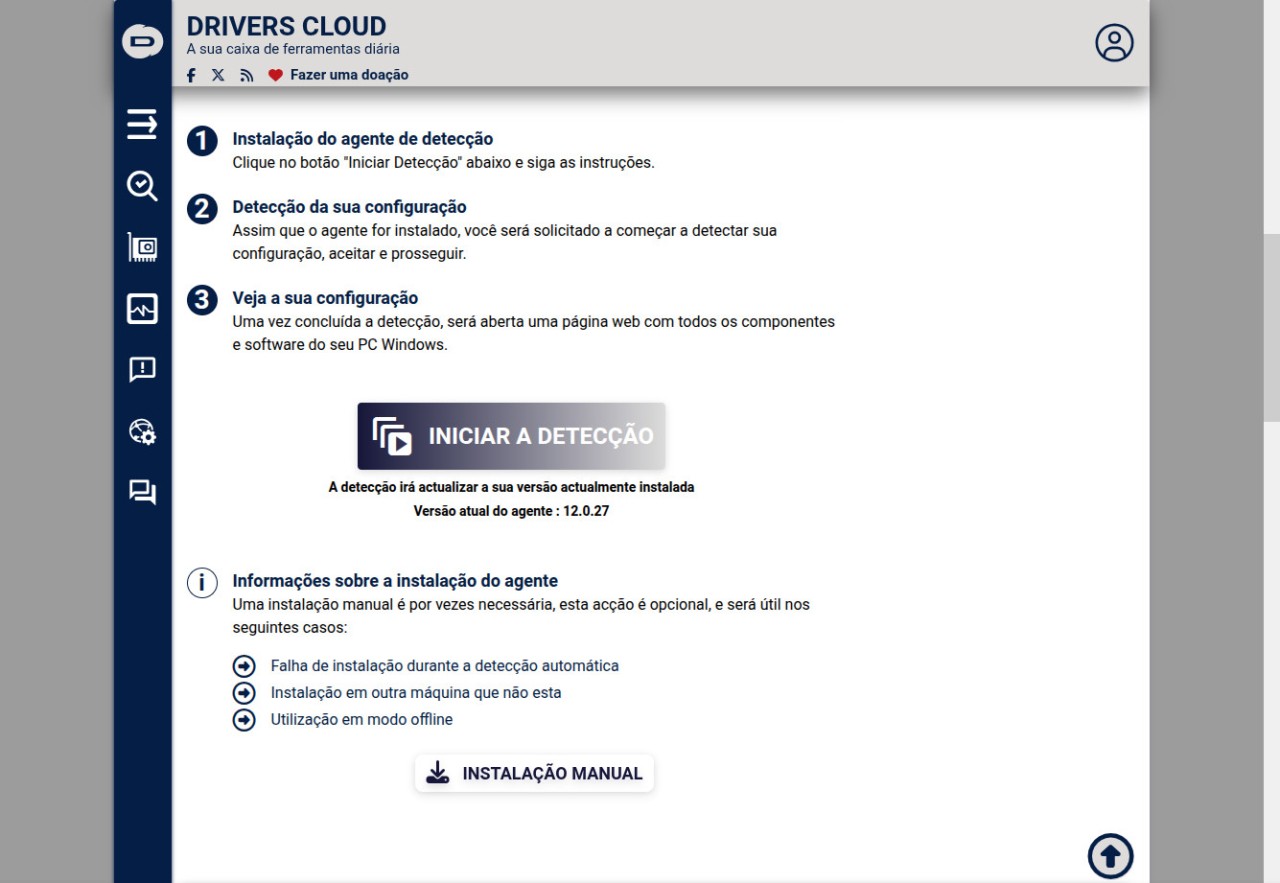Click the INSTALAÇÃO MANUAL download button

click(x=534, y=774)
